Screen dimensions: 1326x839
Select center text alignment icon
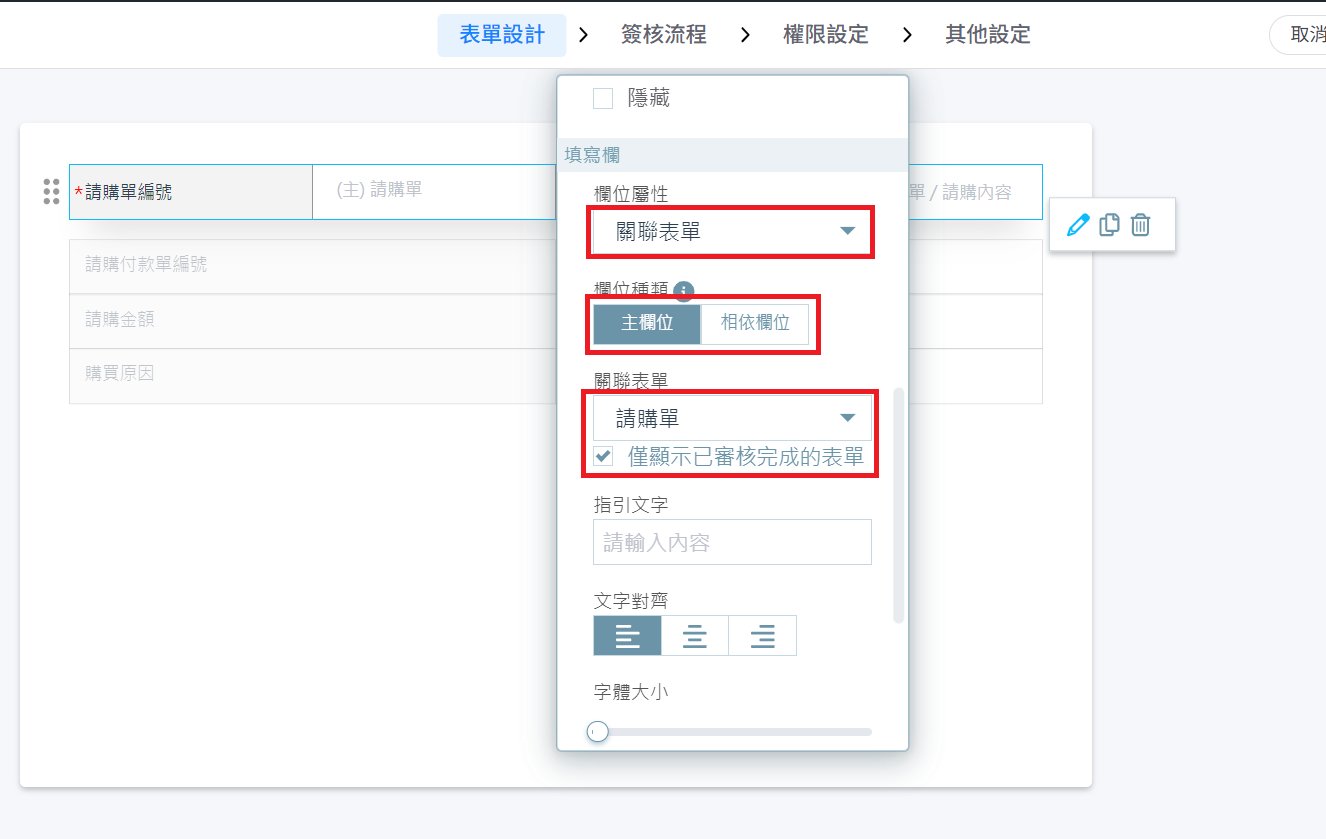point(695,635)
